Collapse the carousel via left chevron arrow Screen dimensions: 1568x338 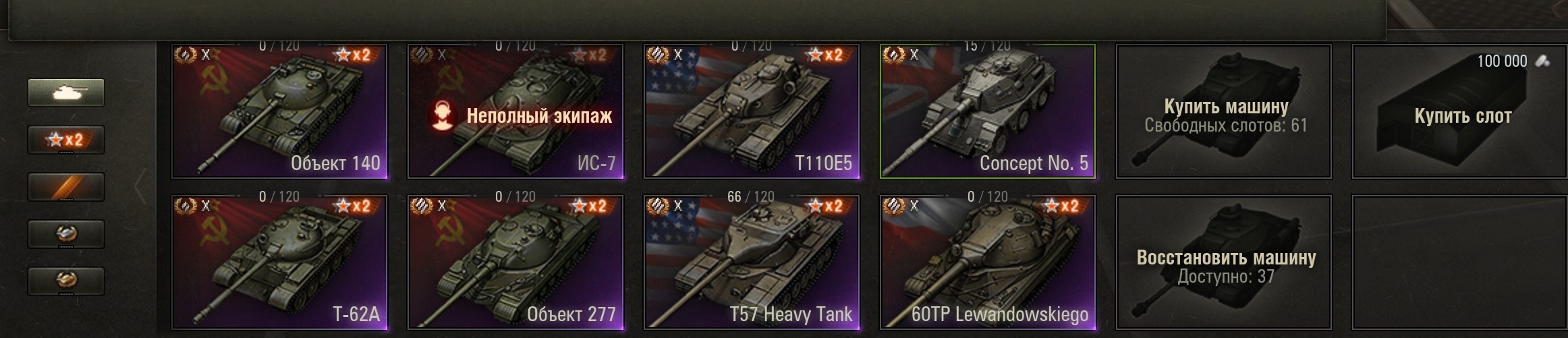point(140,187)
